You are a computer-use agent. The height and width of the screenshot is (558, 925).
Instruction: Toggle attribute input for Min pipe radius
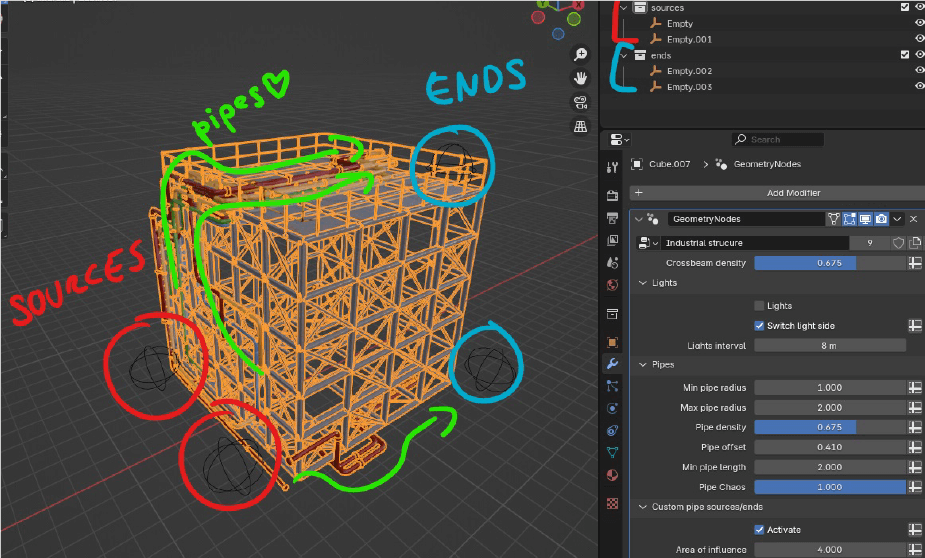click(x=915, y=388)
